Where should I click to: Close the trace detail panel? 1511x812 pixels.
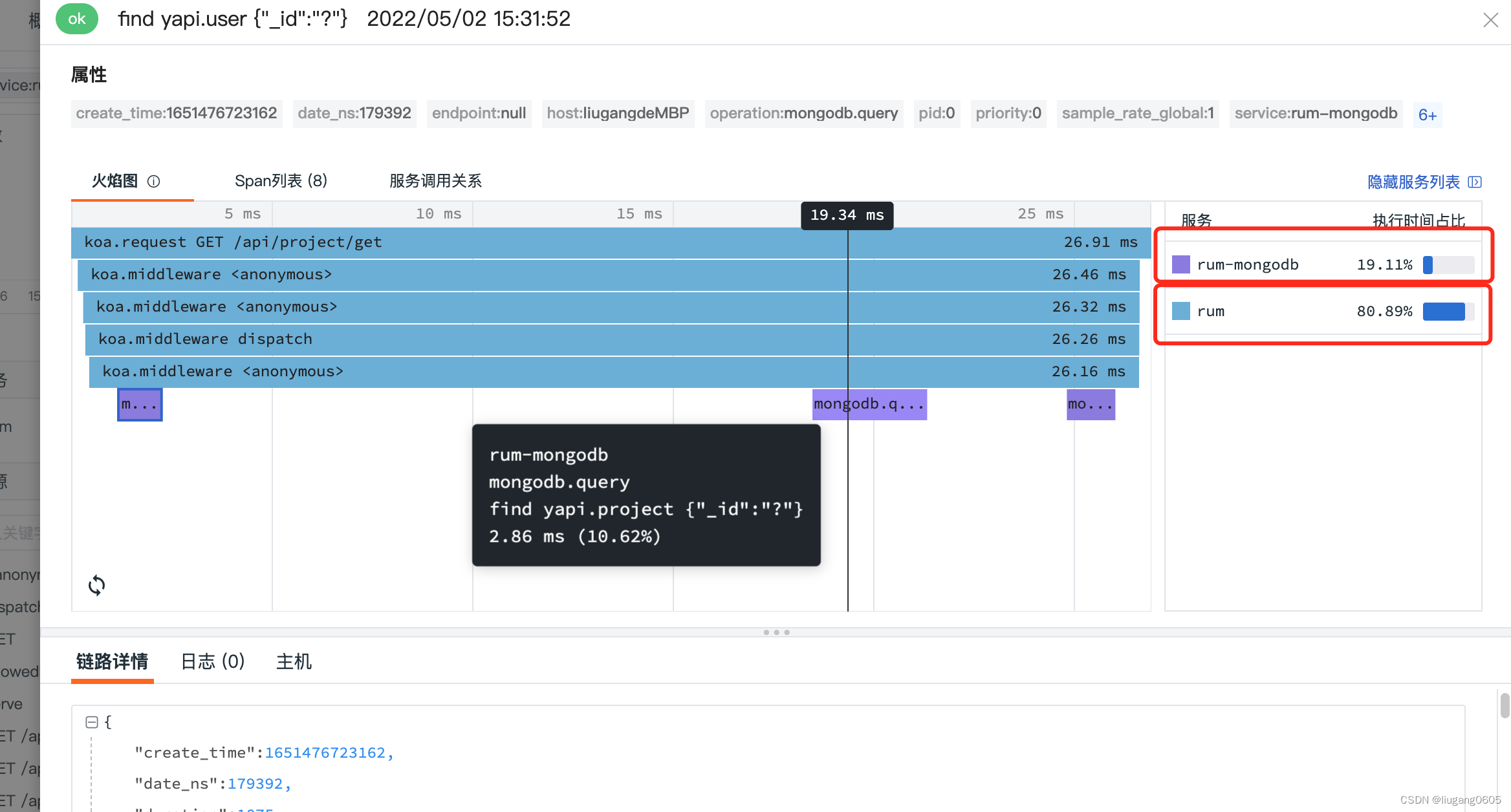1490,20
